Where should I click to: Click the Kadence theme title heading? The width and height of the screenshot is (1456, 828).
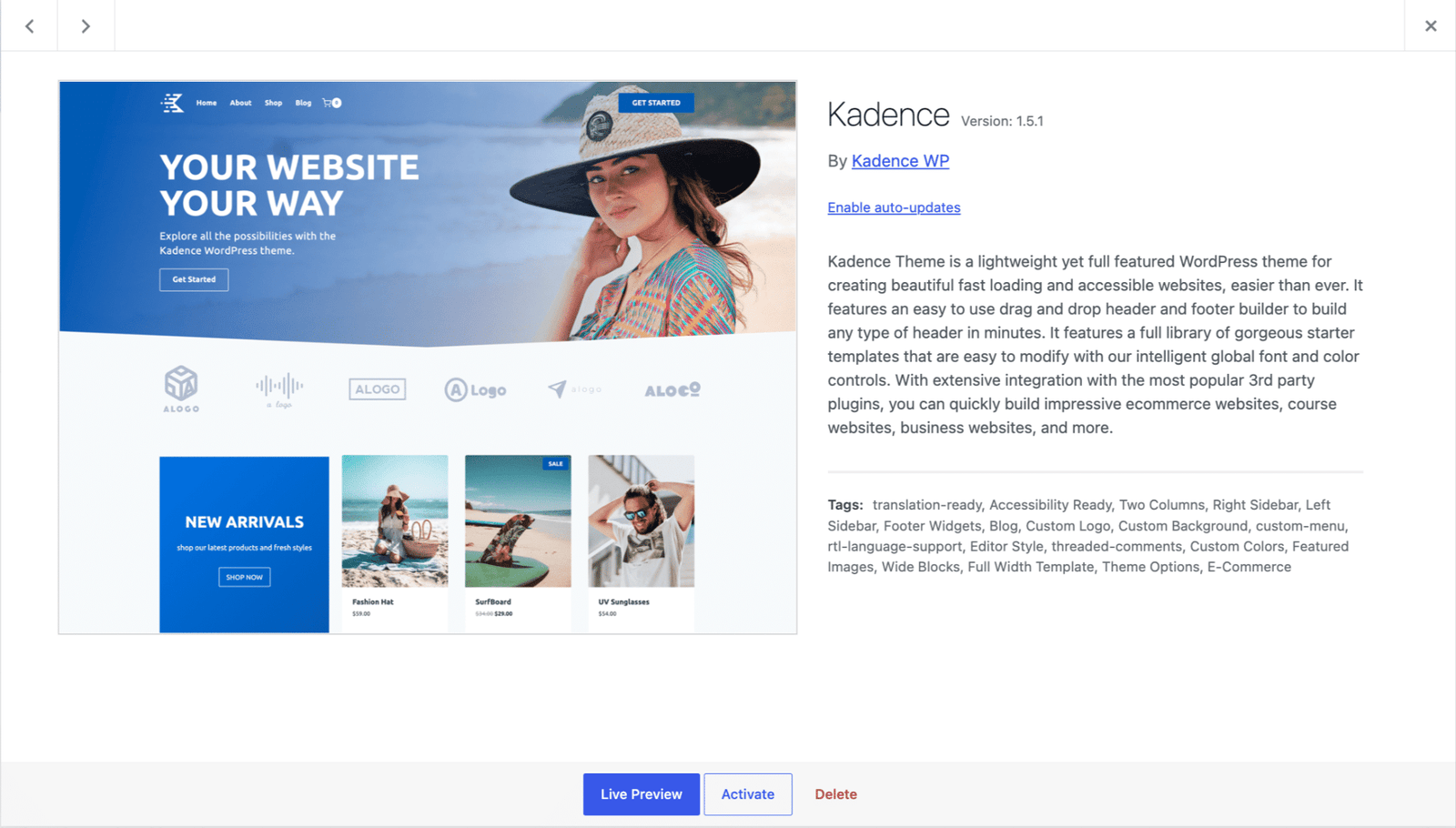tap(888, 115)
